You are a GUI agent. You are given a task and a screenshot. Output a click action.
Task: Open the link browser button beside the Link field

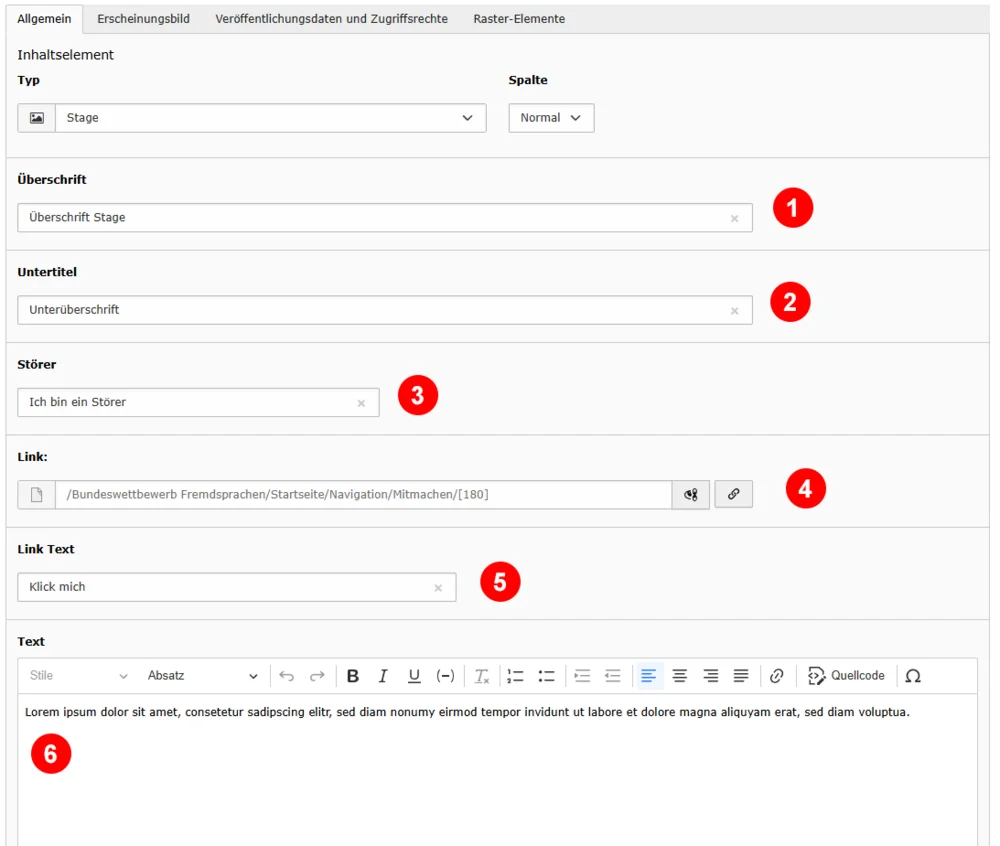click(x=733, y=494)
